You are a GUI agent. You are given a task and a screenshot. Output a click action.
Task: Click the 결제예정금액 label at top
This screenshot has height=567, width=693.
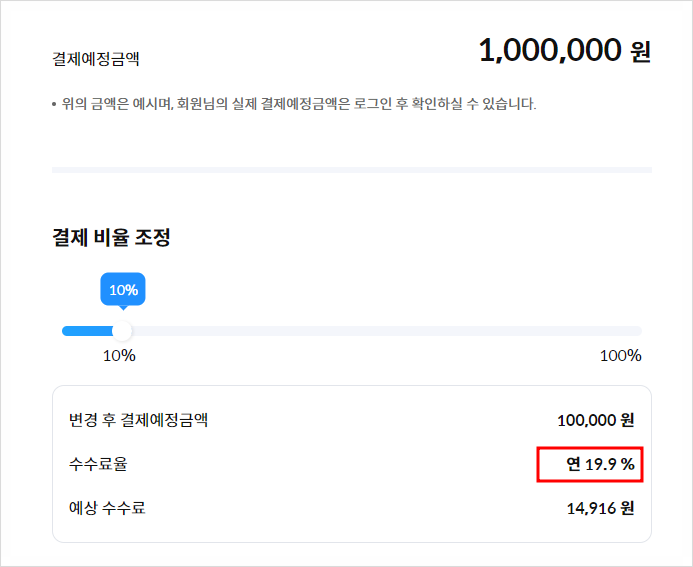(x=96, y=59)
